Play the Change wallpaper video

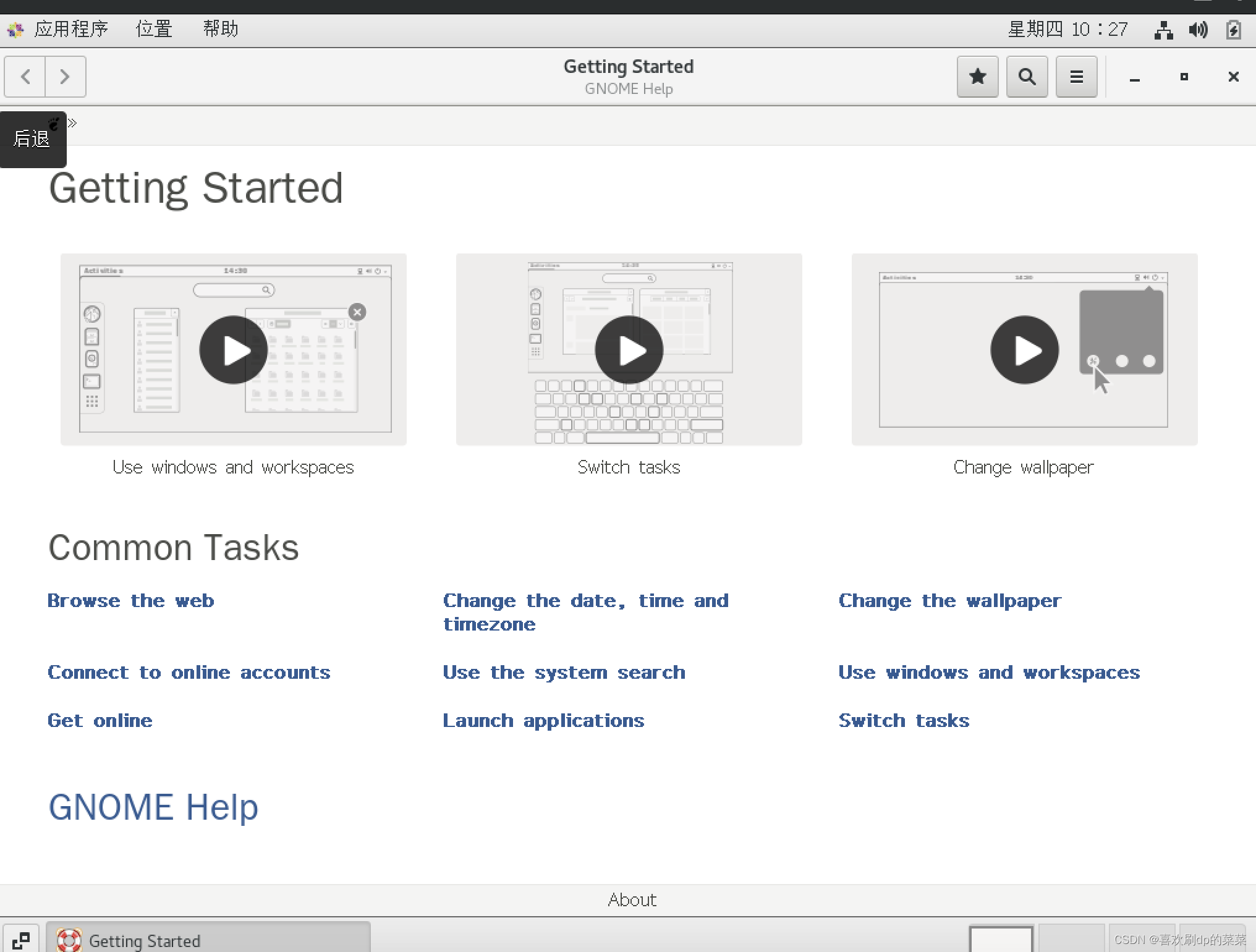(1024, 350)
